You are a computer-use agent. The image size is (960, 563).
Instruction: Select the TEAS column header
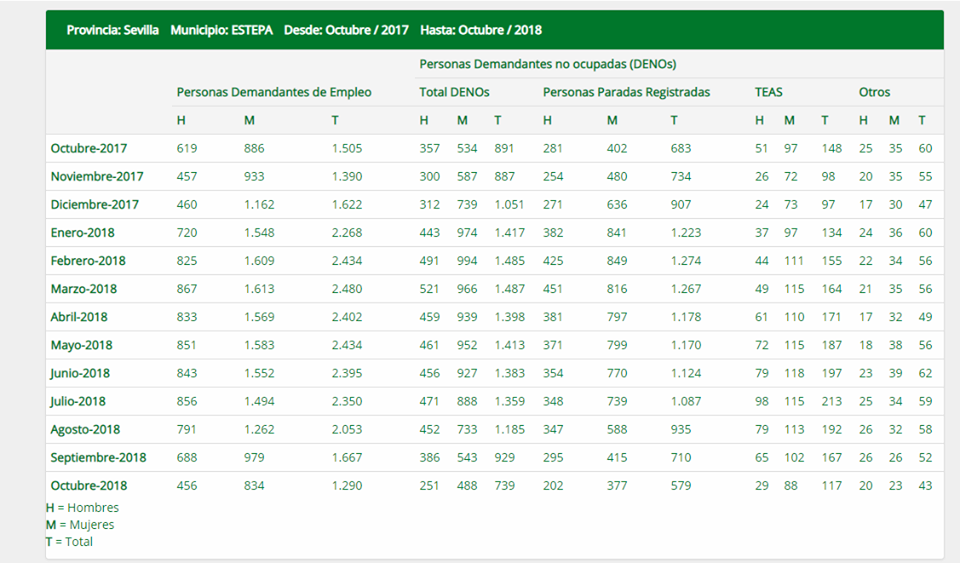pyautogui.click(x=768, y=92)
